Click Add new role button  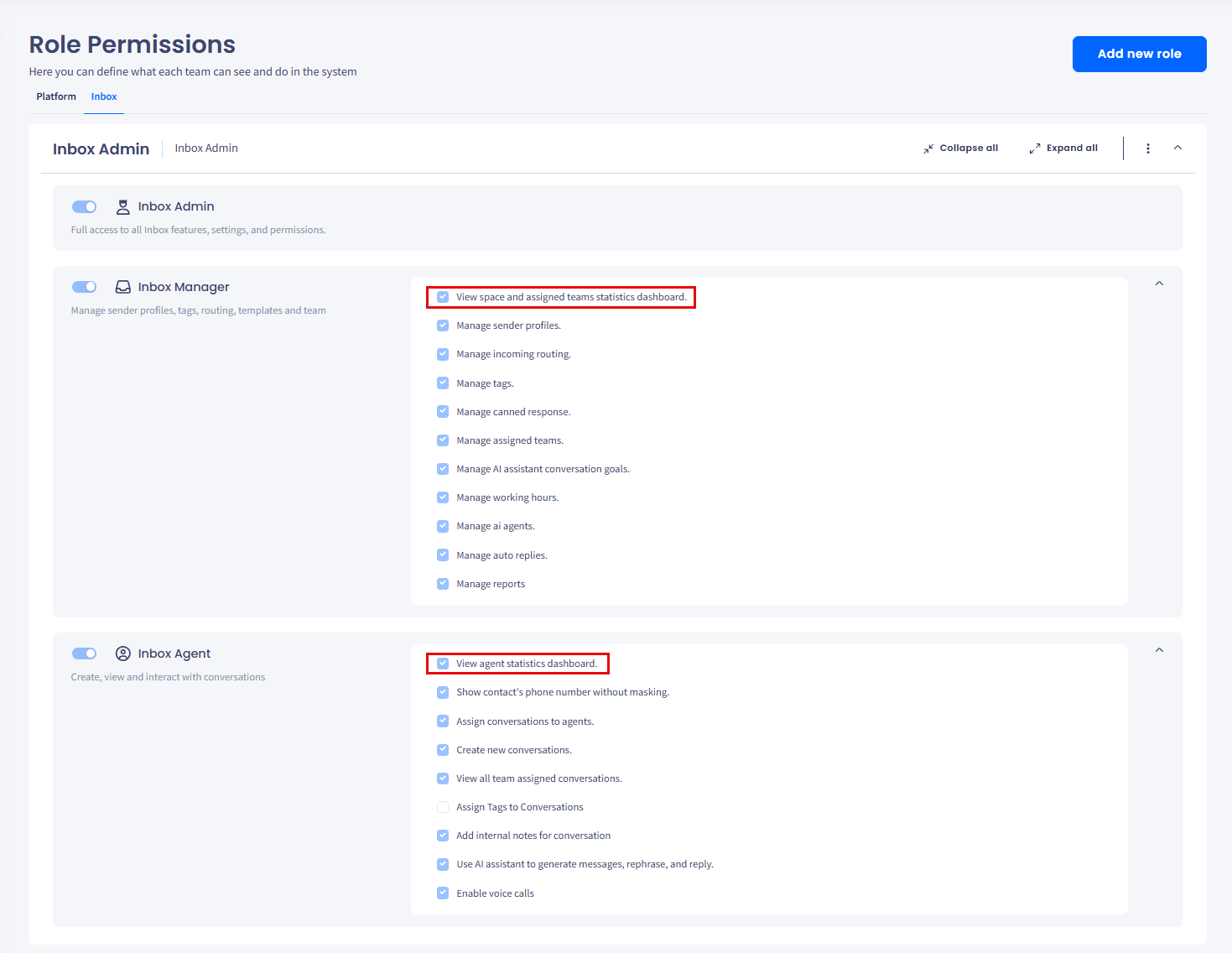pyautogui.click(x=1139, y=54)
